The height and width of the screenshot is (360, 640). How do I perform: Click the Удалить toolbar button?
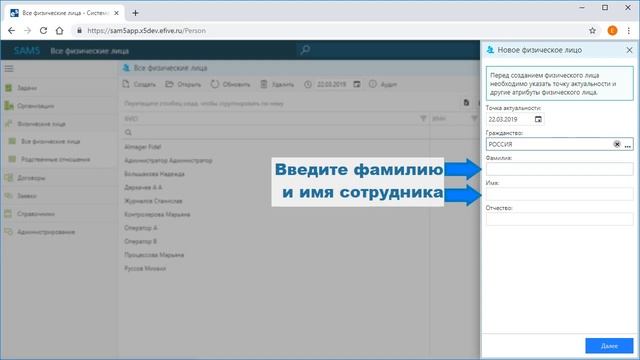pyautogui.click(x=277, y=84)
